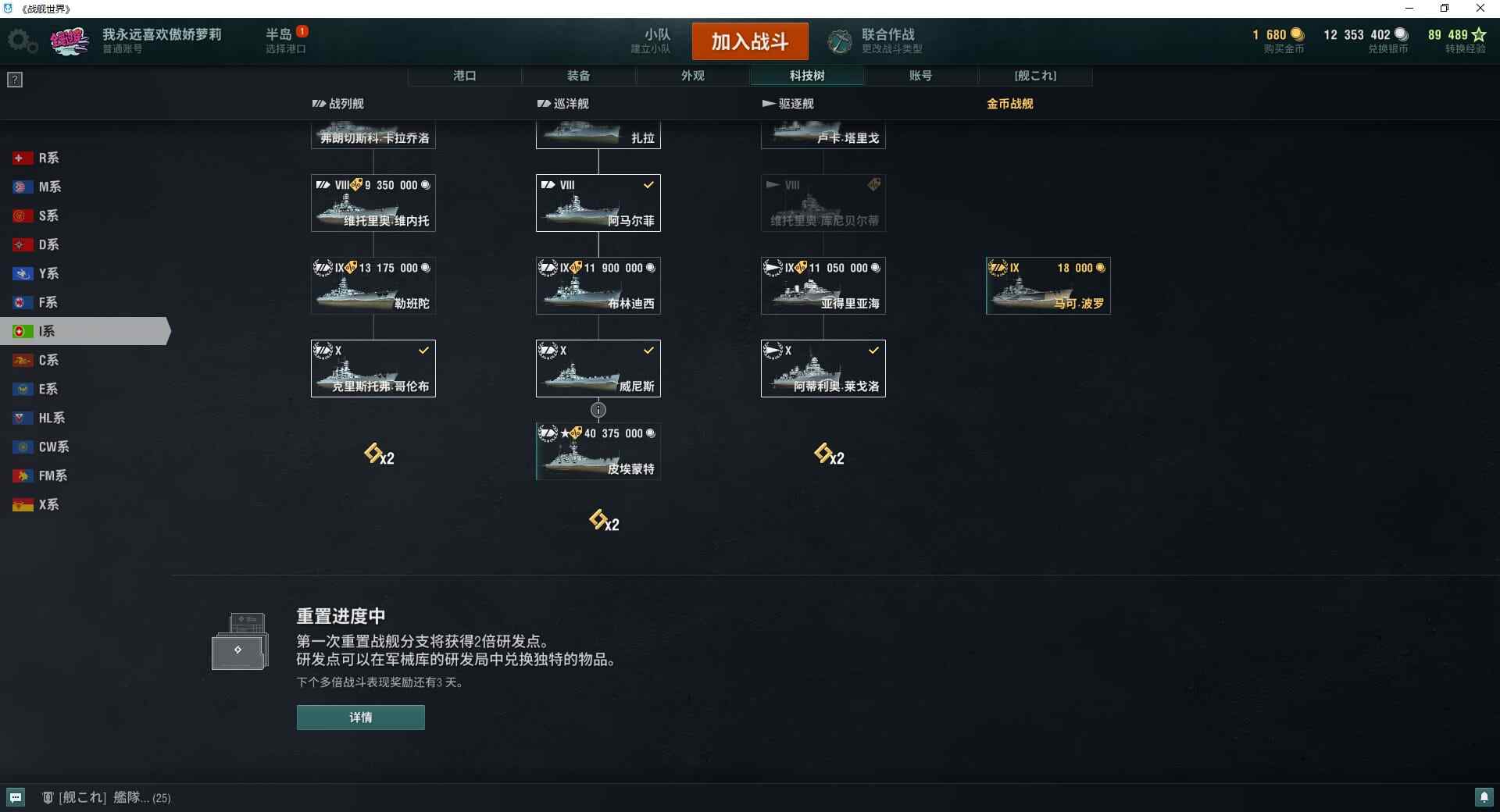Click the info icon below 威尼斯
Viewport: 1500px width, 812px height.
[598, 410]
